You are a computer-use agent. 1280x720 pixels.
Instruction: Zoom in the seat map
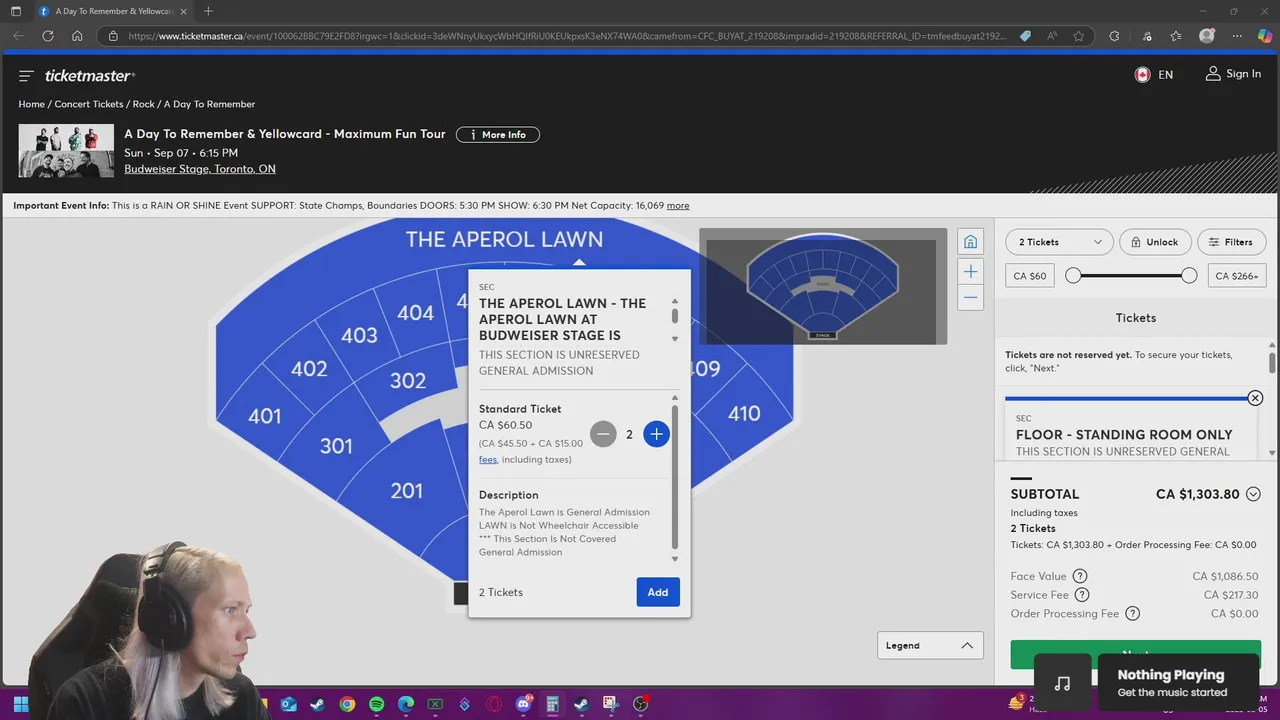[970, 271]
